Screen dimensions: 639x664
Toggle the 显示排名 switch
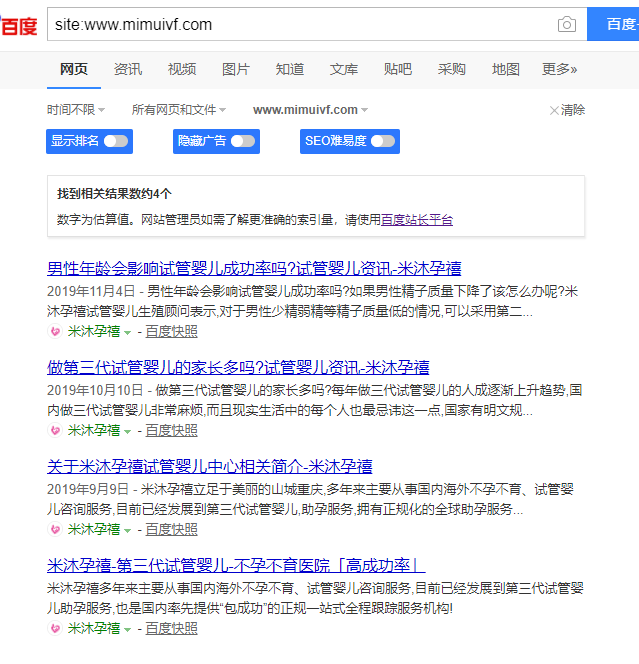tap(116, 141)
